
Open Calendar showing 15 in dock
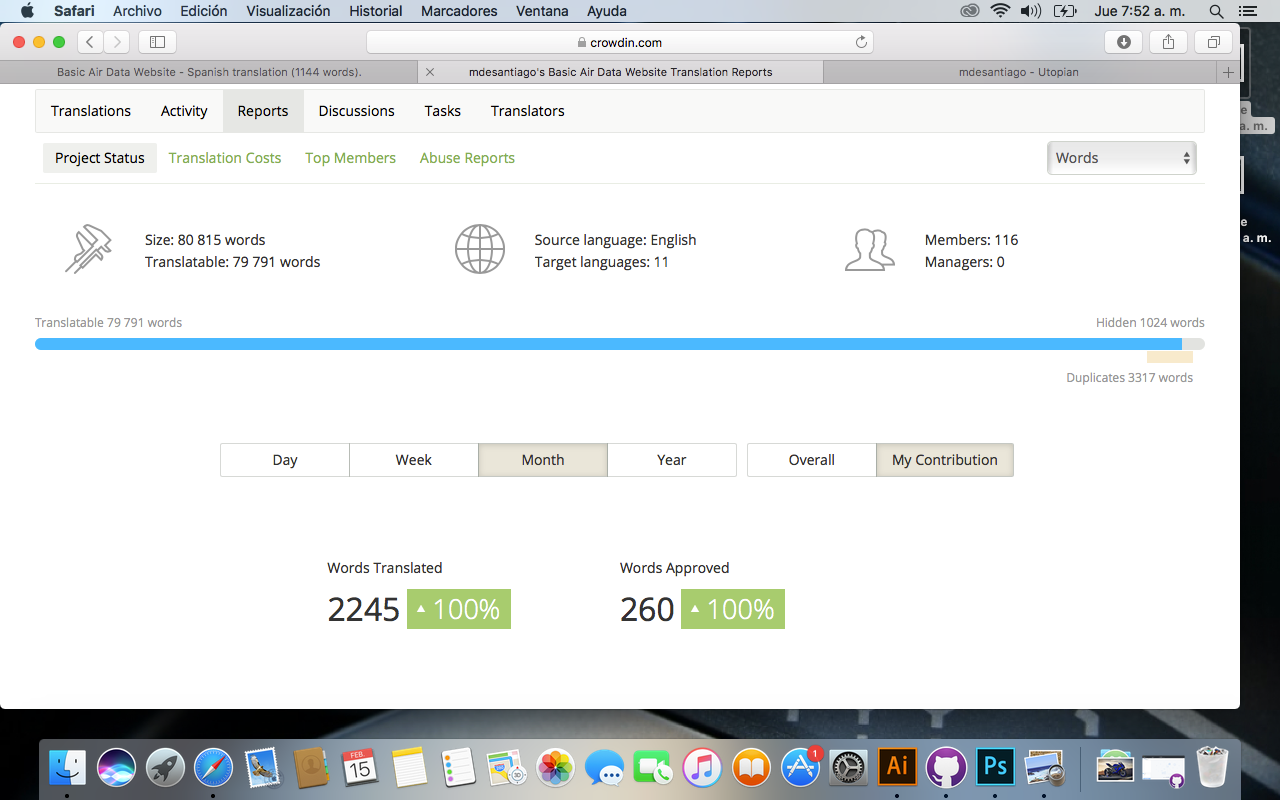click(x=360, y=767)
